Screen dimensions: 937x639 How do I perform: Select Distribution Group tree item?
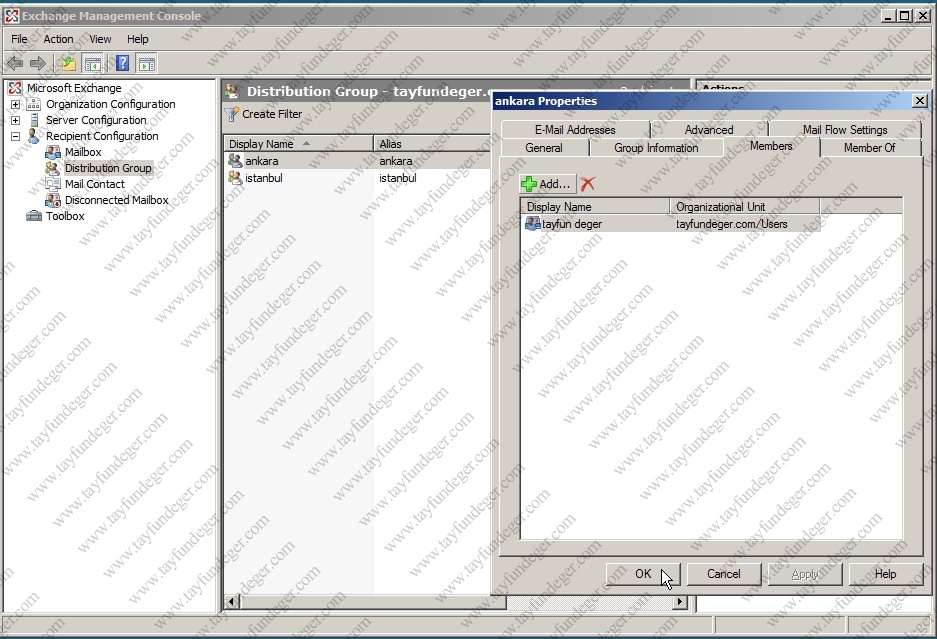coord(108,168)
